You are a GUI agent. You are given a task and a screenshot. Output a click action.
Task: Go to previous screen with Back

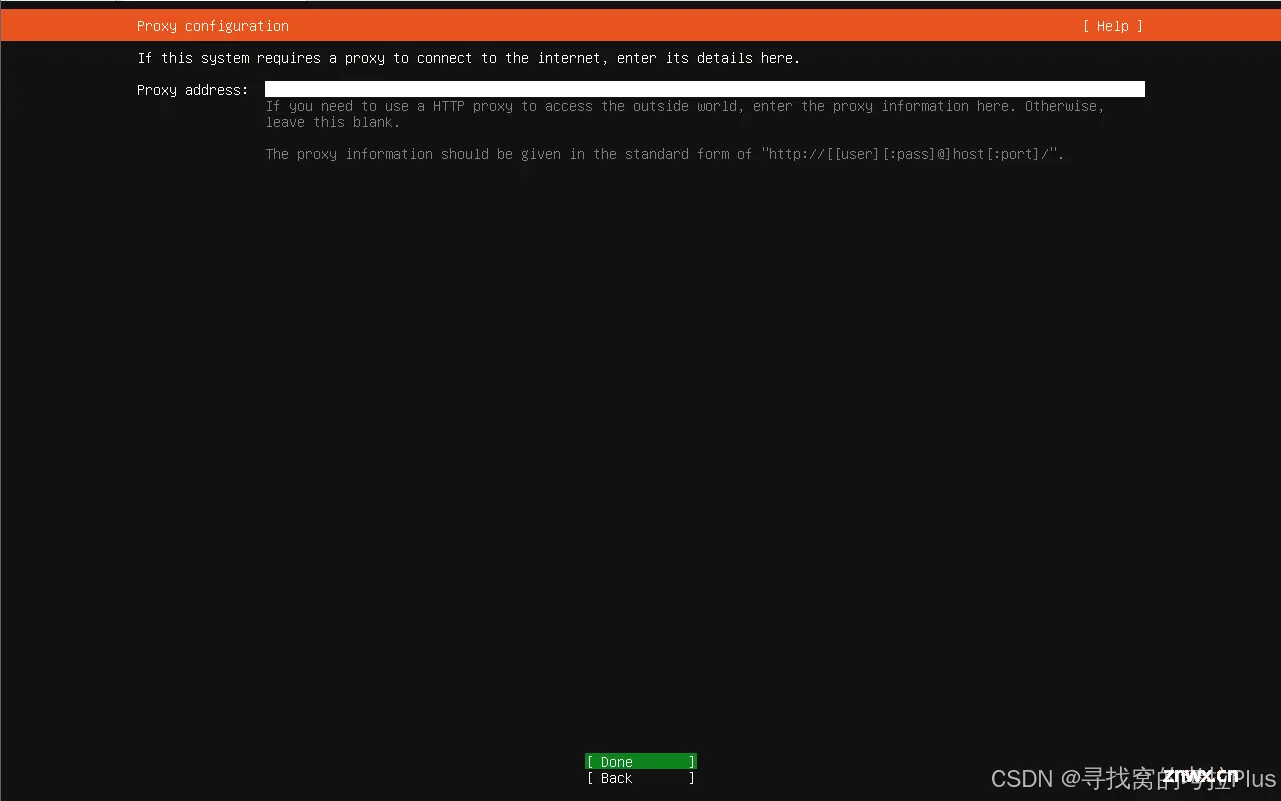[640, 778]
